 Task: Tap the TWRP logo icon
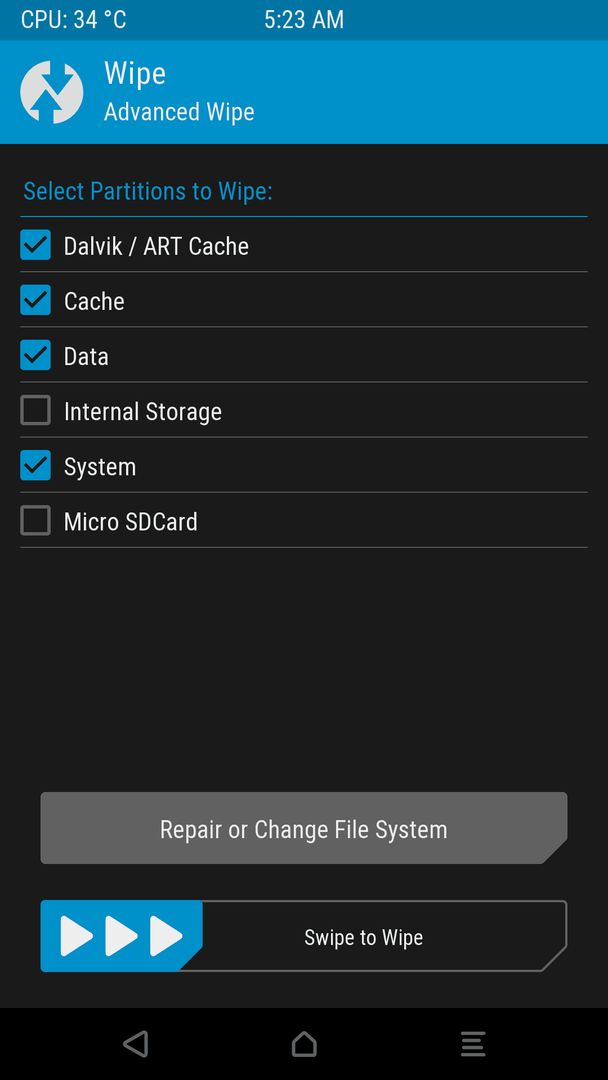[x=52, y=92]
